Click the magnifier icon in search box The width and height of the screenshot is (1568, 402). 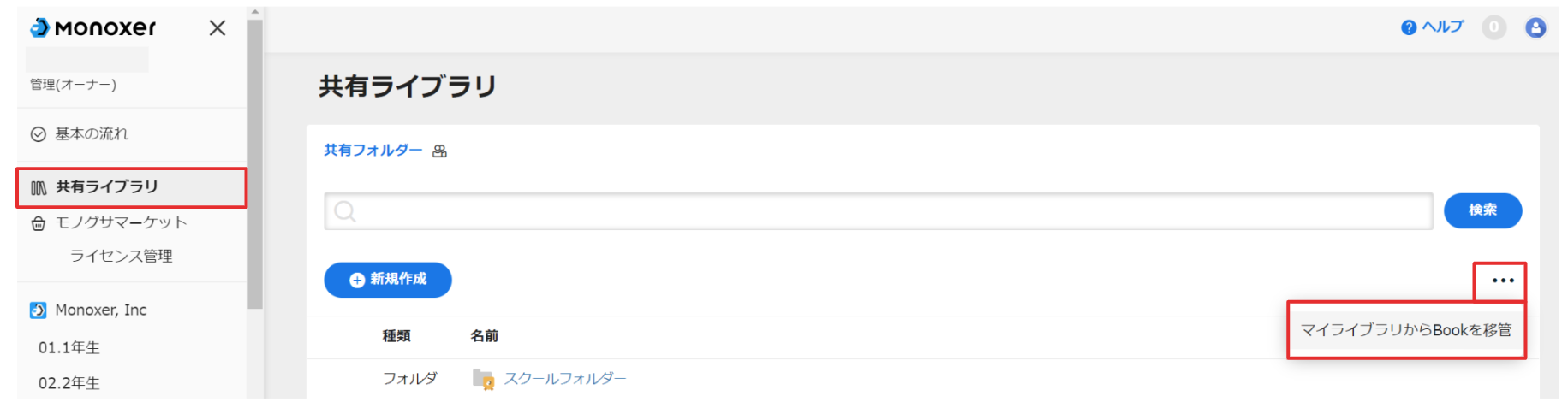[345, 211]
